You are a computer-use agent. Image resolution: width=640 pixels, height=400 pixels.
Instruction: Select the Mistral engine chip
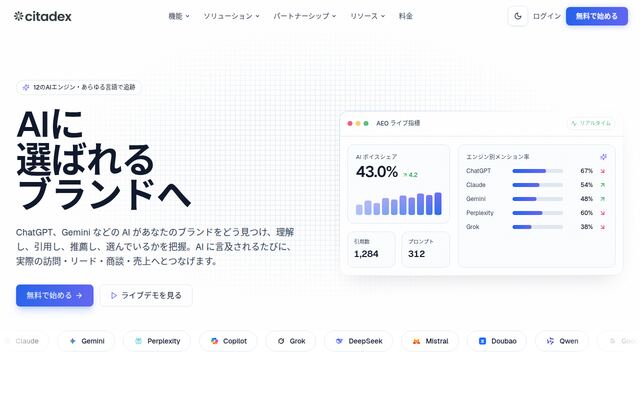pos(430,341)
